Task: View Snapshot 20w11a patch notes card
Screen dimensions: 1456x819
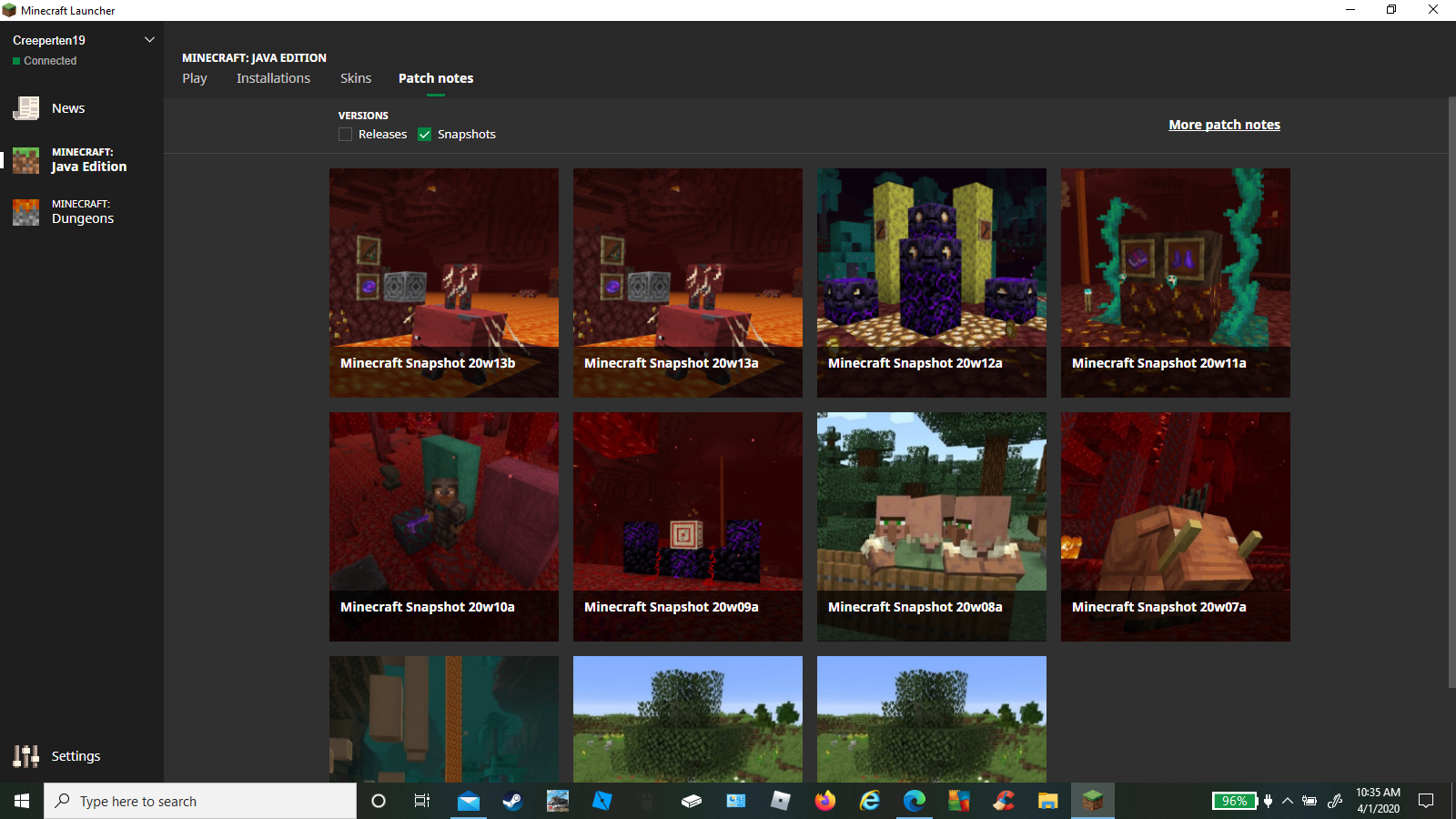Action: pos(1176,283)
